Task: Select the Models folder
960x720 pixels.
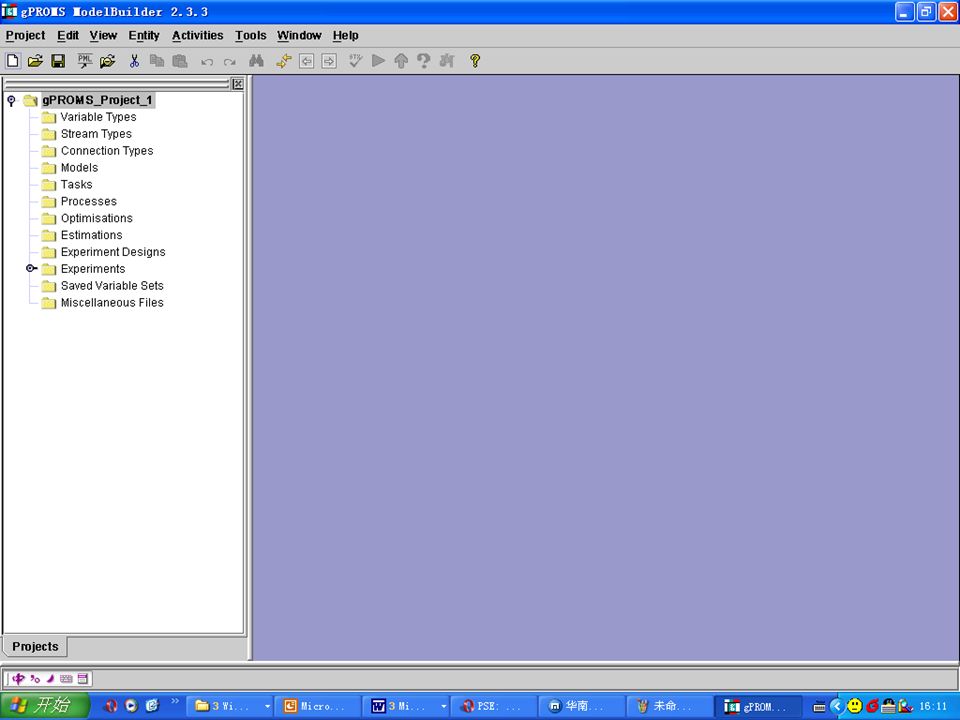Action: tap(79, 167)
